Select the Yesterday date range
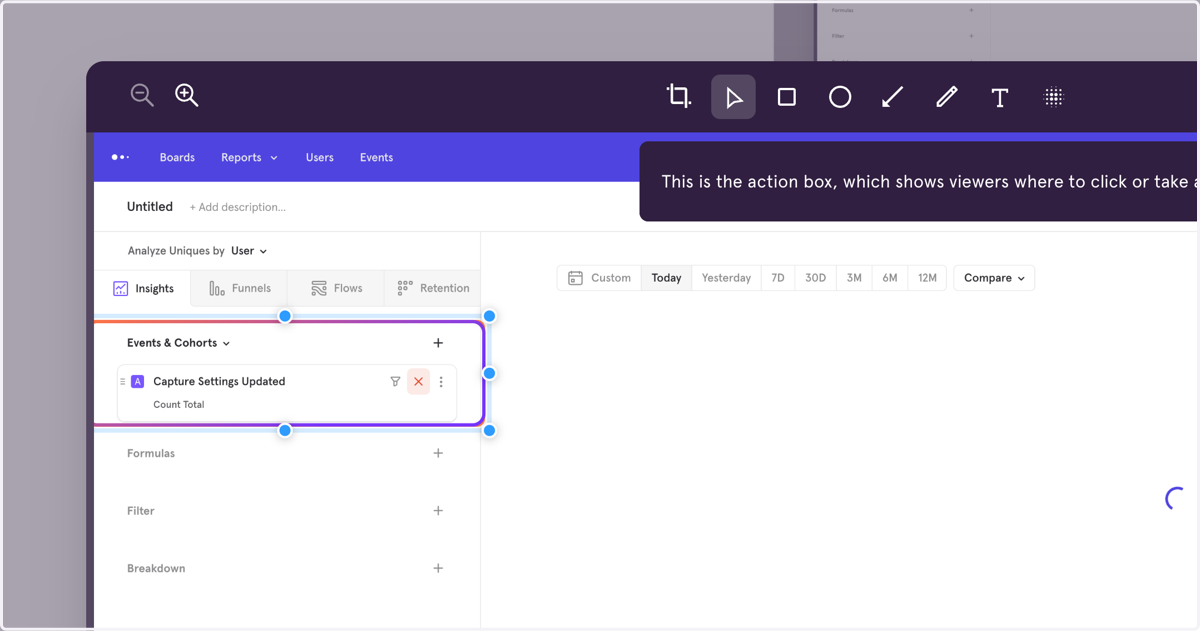 click(726, 278)
